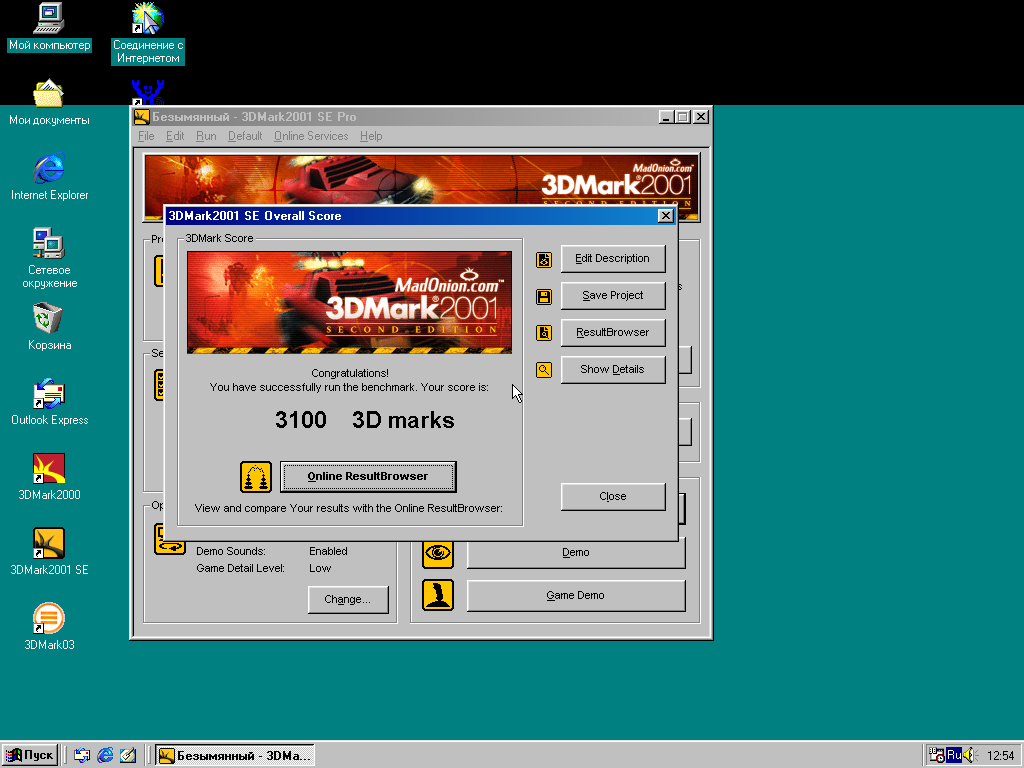Click the Close button in score dialog
This screenshot has width=1024, height=768.
pos(613,496)
